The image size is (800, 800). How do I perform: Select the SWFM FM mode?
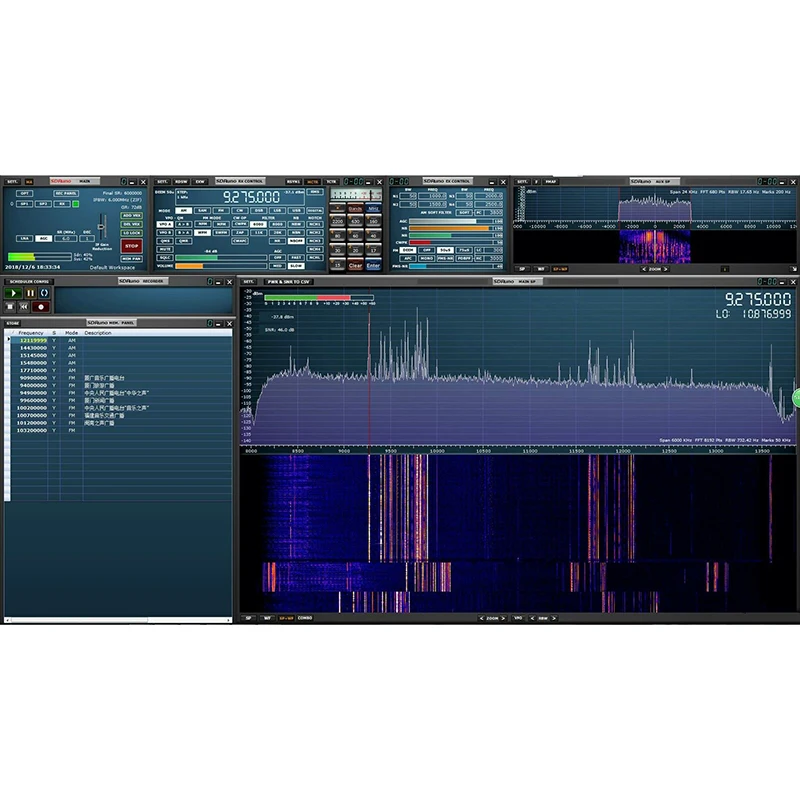221,232
